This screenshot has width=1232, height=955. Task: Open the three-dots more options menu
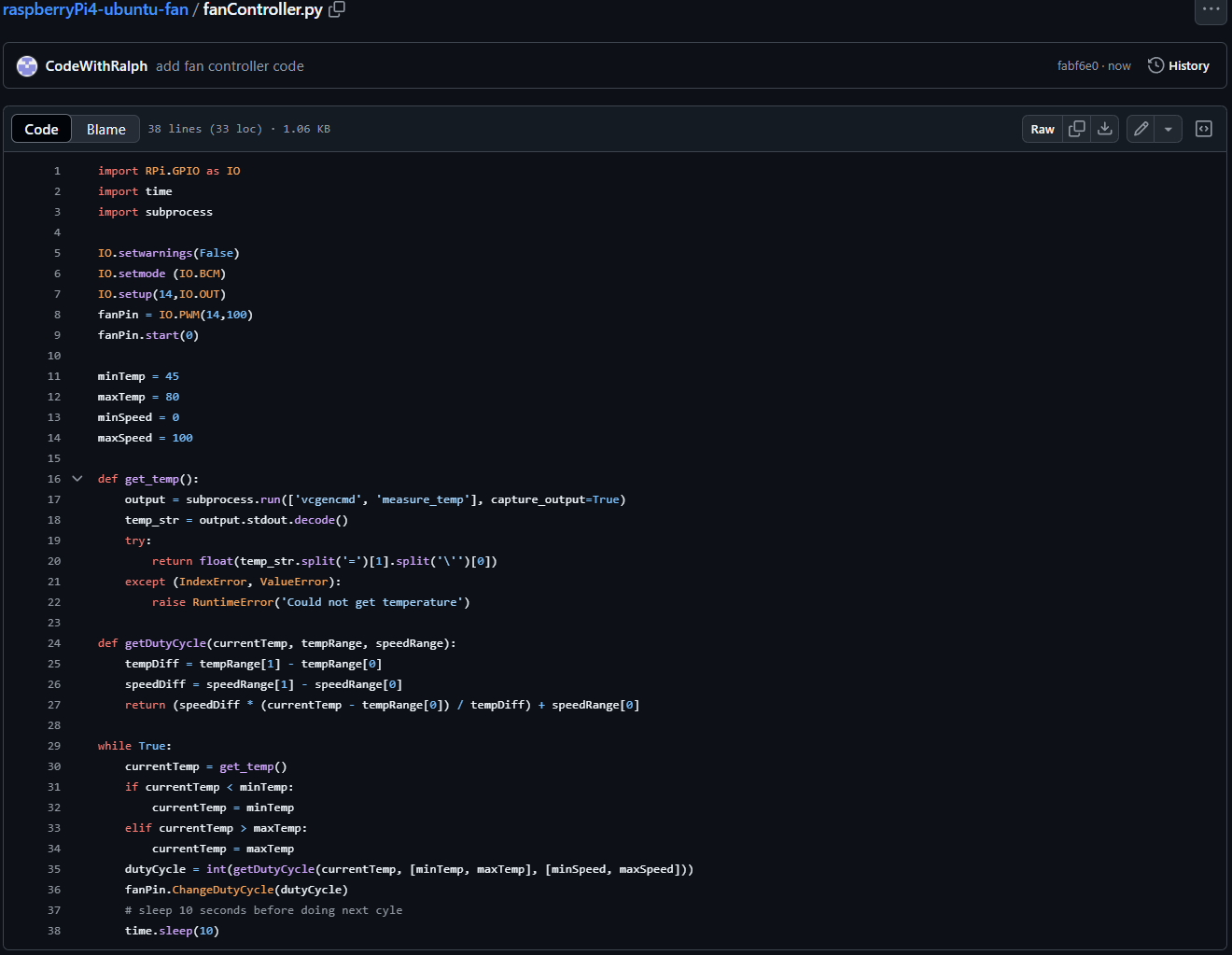point(1211,9)
